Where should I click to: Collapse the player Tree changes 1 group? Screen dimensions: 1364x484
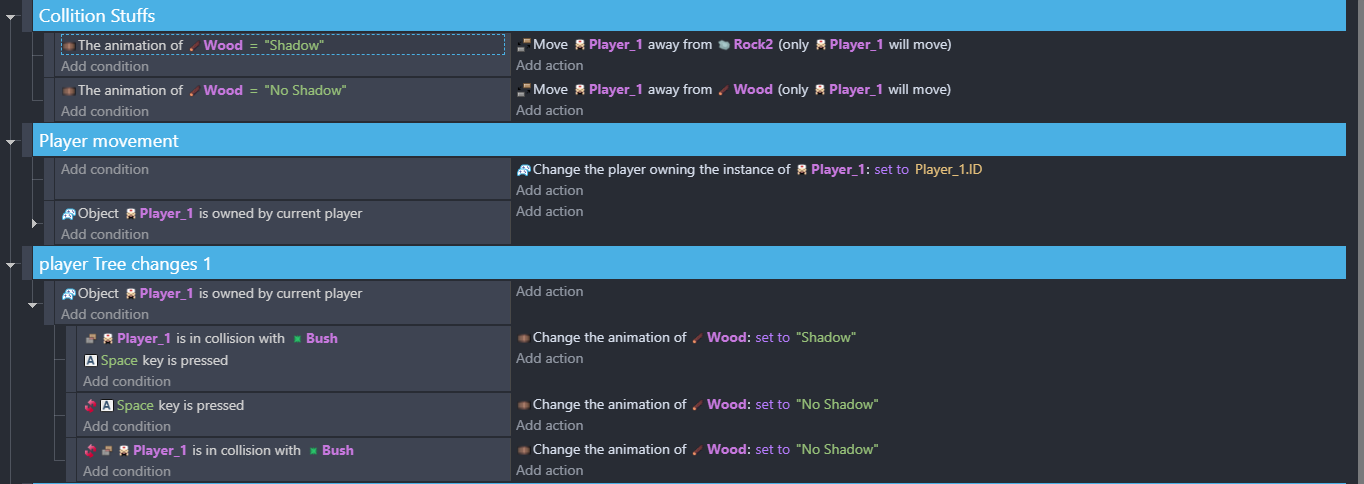click(x=11, y=265)
